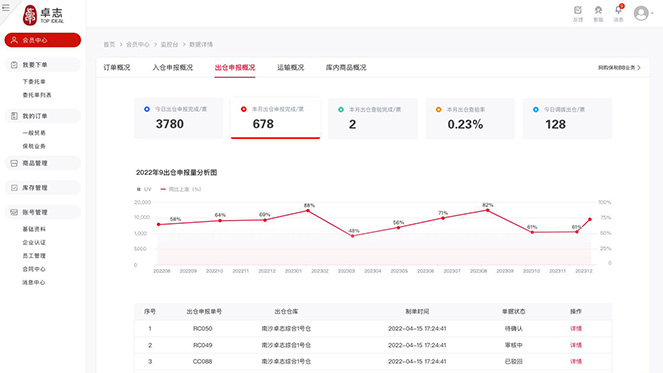Select the 本月出仓查验完成 card showing 2
Viewport: 663px width, 373px height.
pos(373,118)
